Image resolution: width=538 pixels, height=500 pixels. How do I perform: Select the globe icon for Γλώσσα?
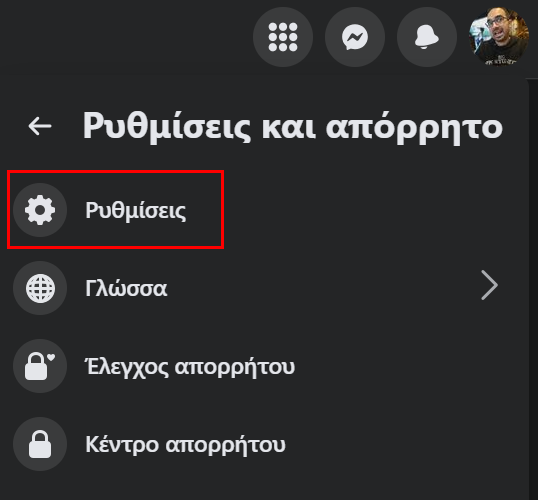pos(40,288)
